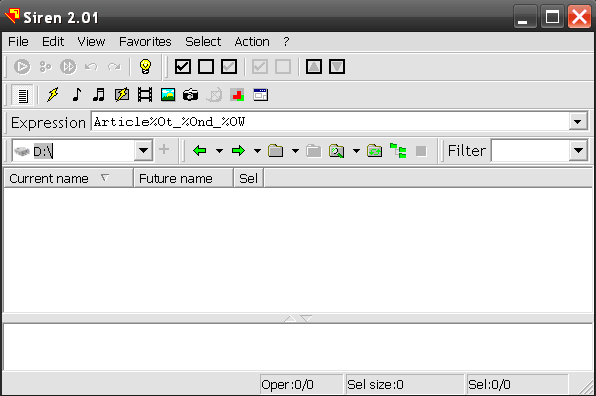Click the single music note icon
The height and width of the screenshot is (396, 596).
76,94
